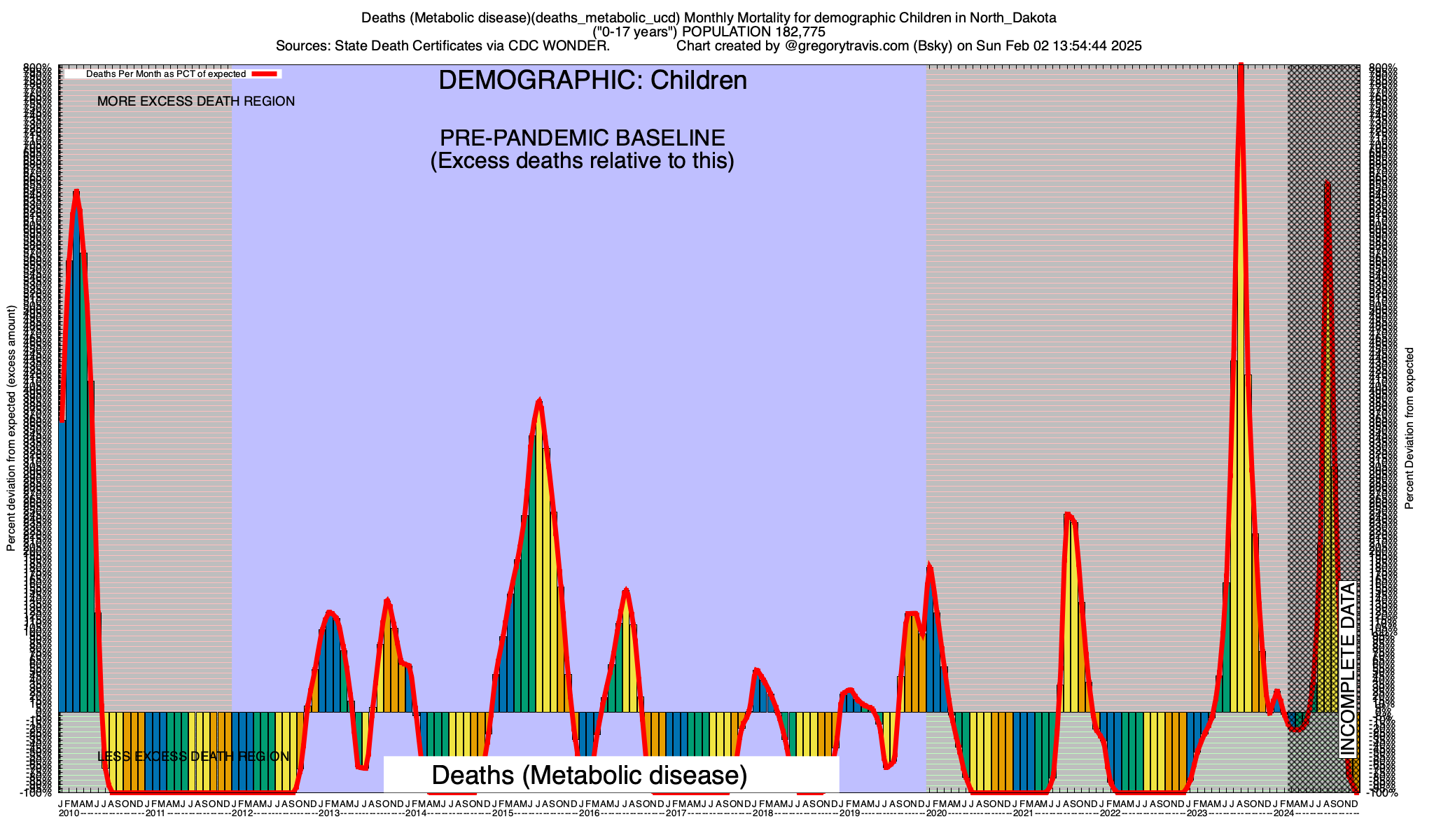This screenshot has width=1434, height=840.
Task: Select the 'MORE EXCESS DEATH REGION' text
Action: pos(195,101)
